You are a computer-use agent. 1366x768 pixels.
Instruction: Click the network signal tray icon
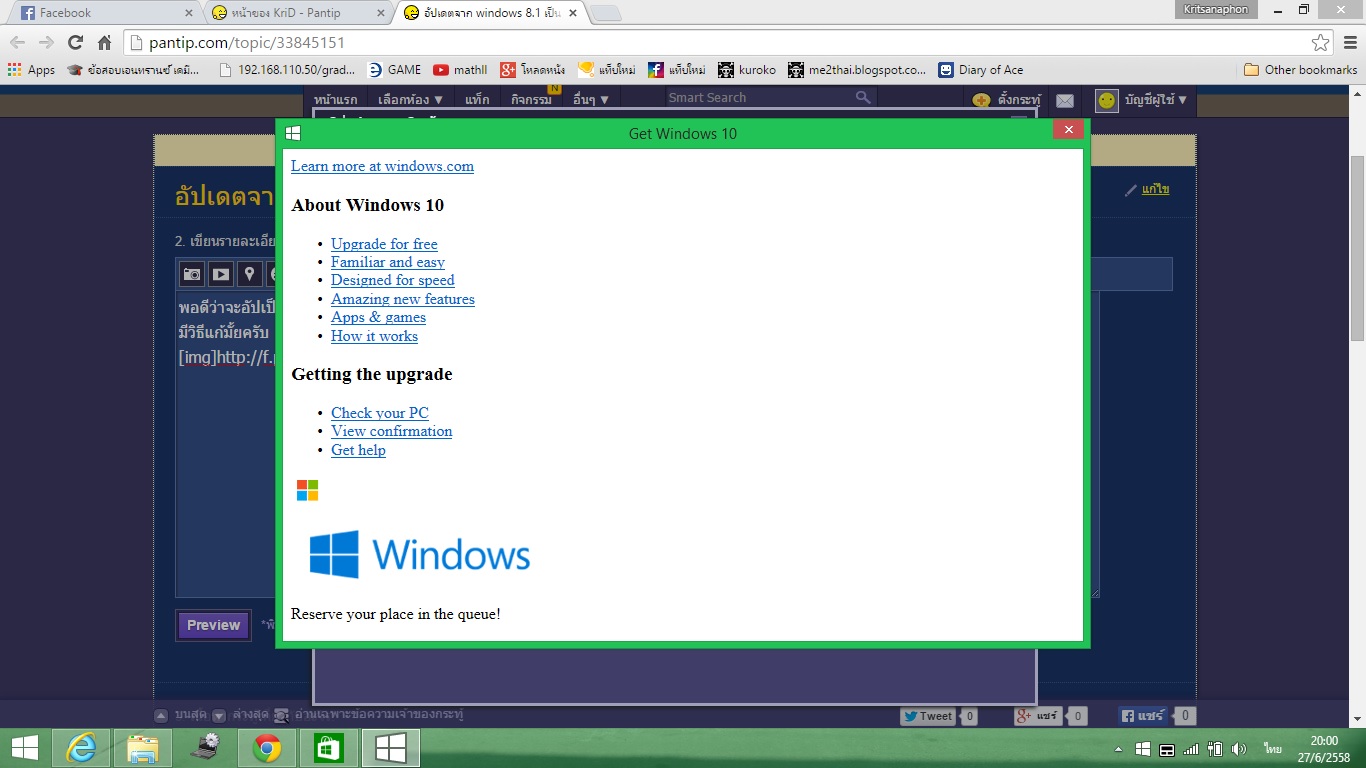pyautogui.click(x=1191, y=749)
